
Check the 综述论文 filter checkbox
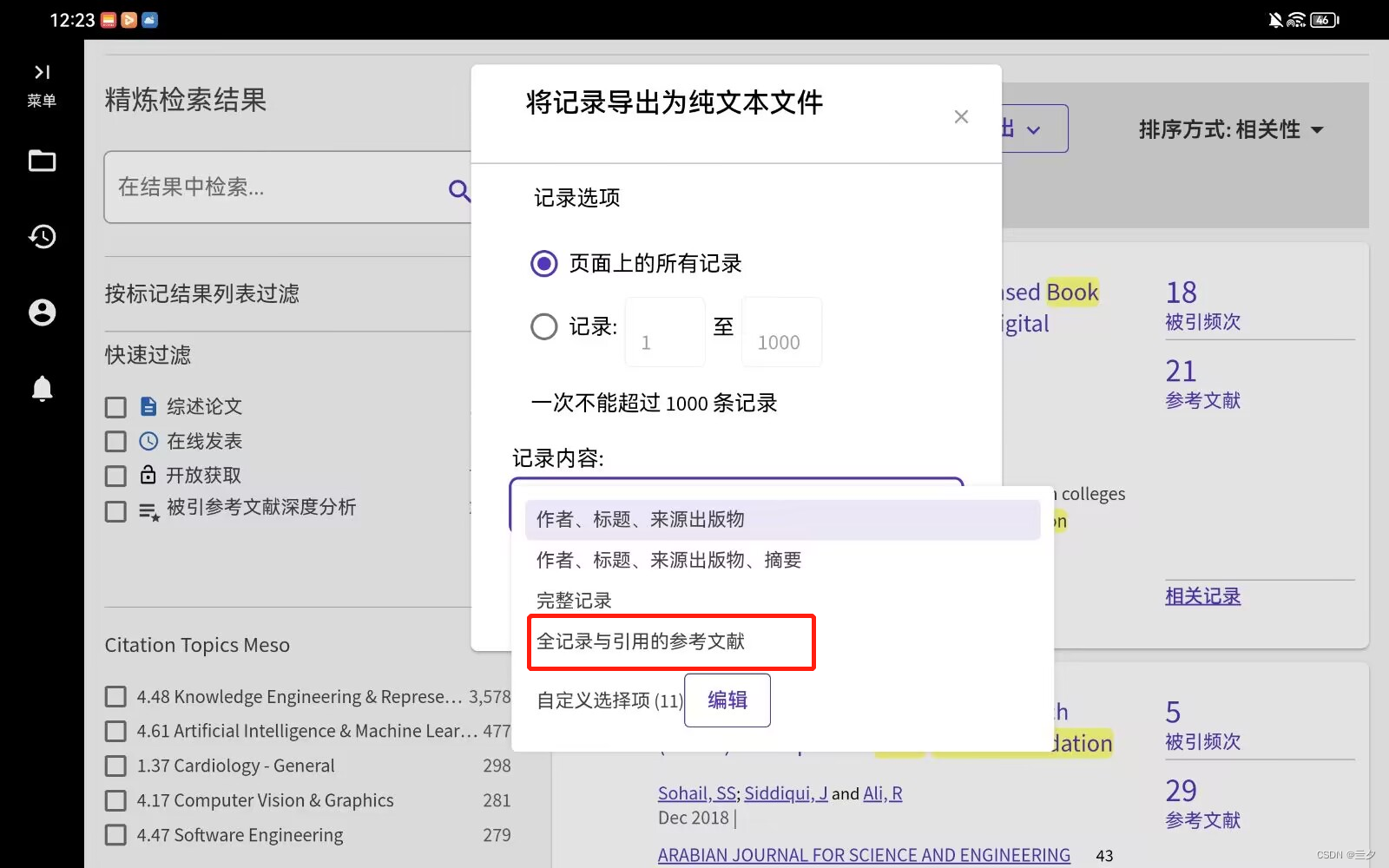[x=115, y=407]
